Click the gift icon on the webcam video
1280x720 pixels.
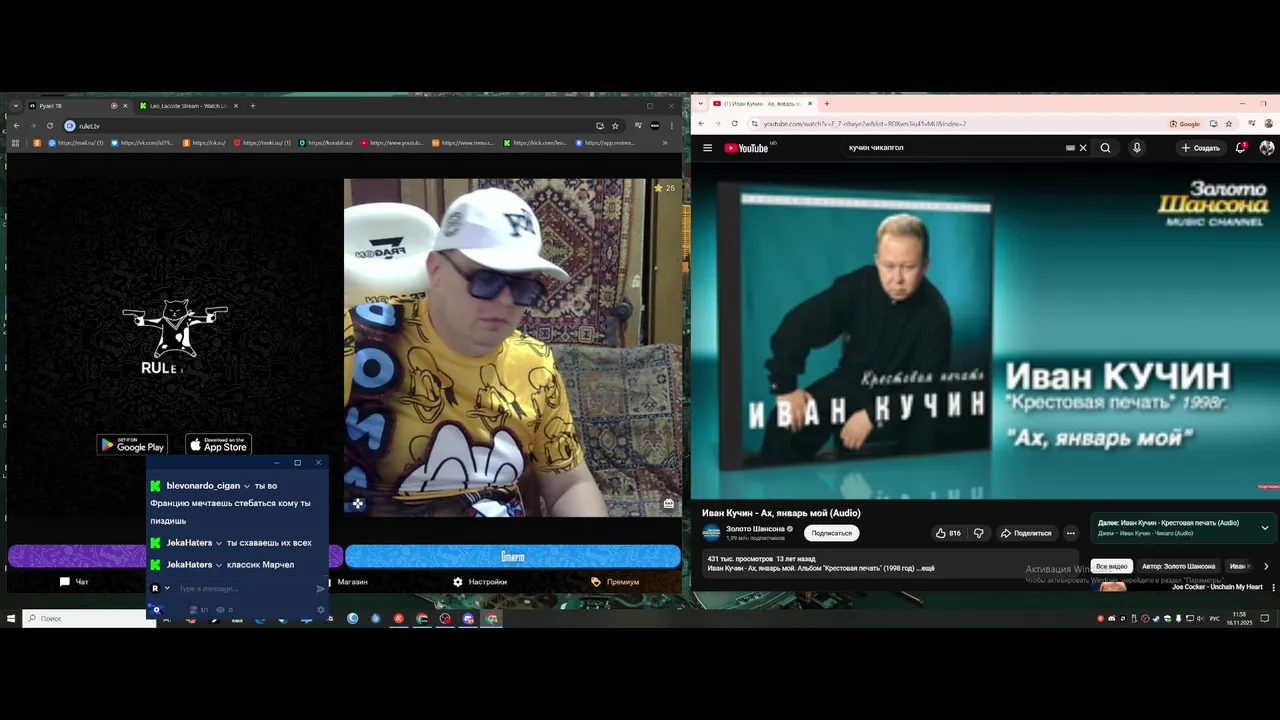668,504
